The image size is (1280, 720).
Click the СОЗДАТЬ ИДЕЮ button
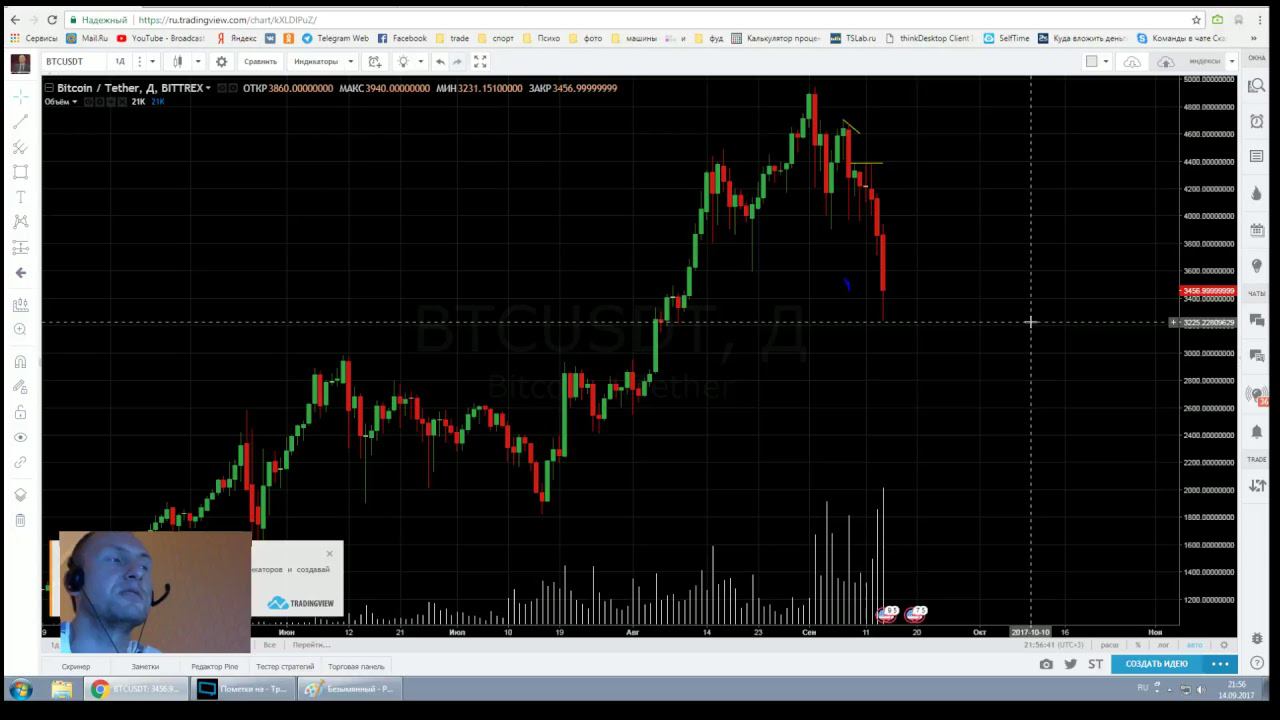[x=1157, y=664]
